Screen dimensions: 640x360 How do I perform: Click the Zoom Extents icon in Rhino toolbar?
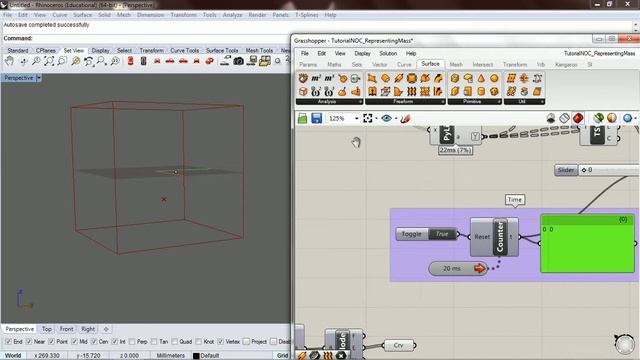(49, 61)
